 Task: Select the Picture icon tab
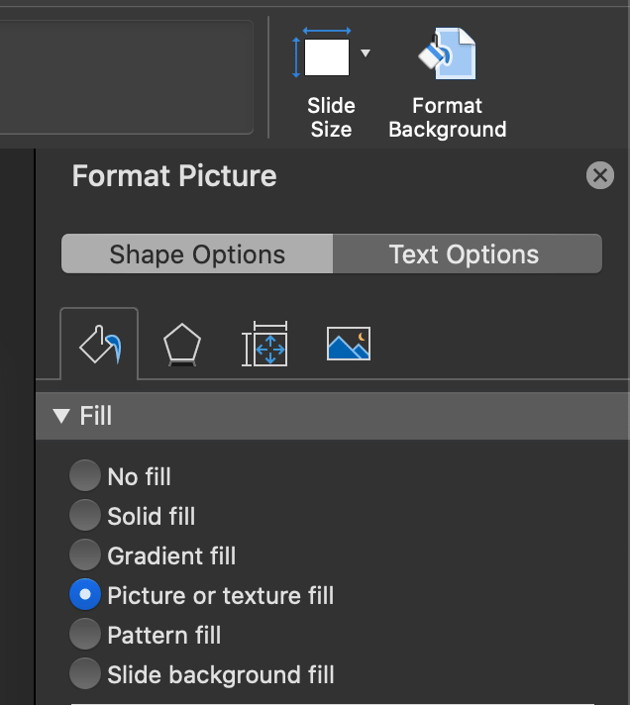pos(348,345)
